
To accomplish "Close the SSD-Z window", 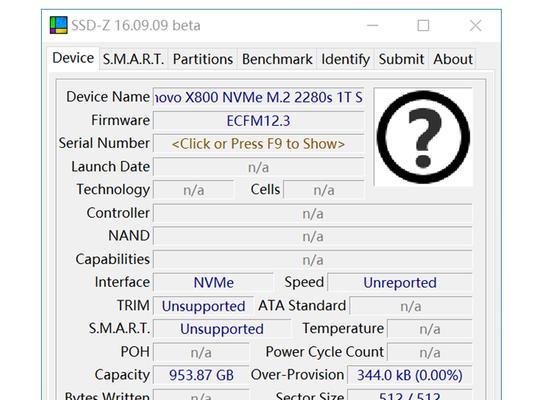I will [x=476, y=25].
